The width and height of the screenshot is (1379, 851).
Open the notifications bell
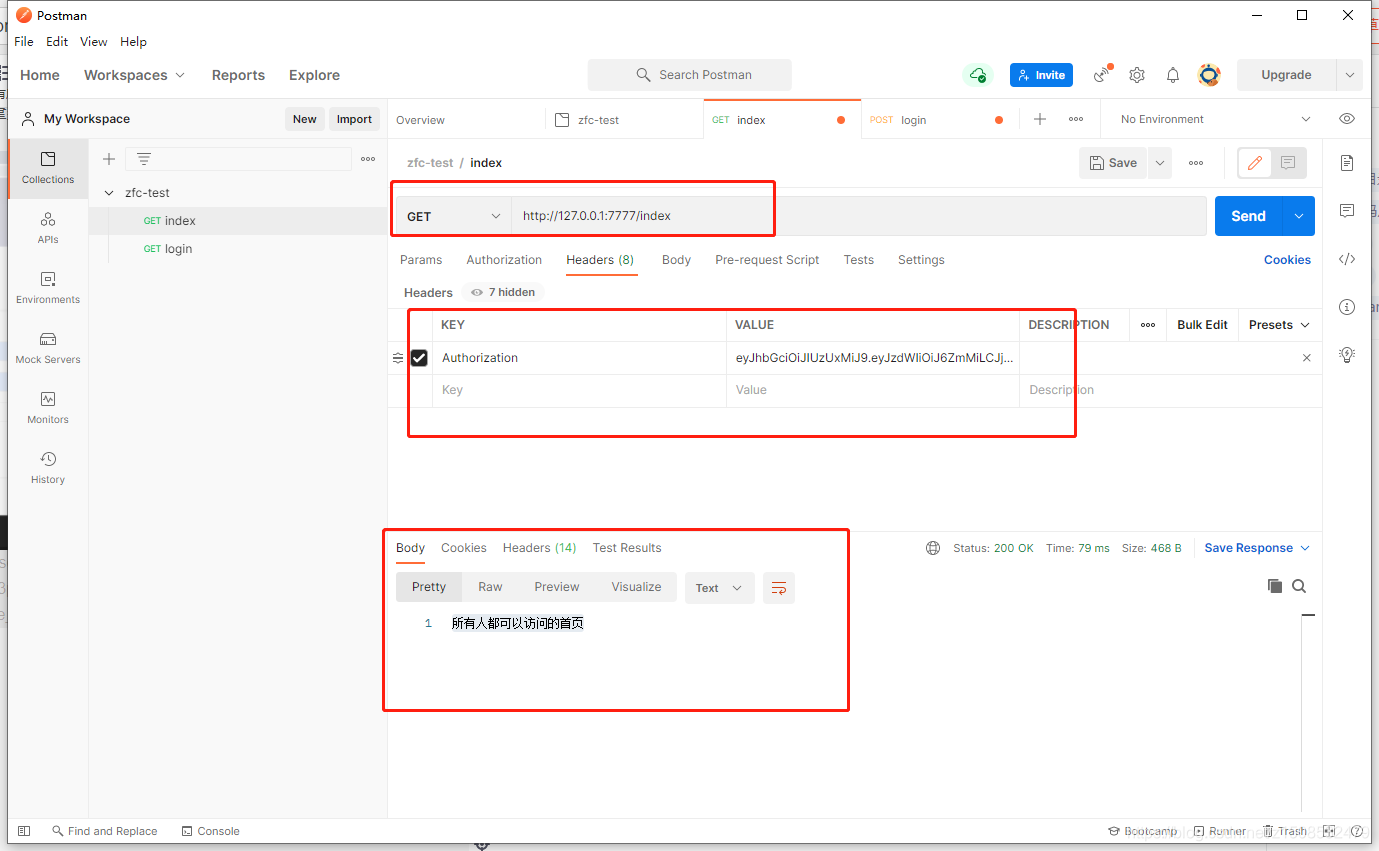click(1173, 75)
